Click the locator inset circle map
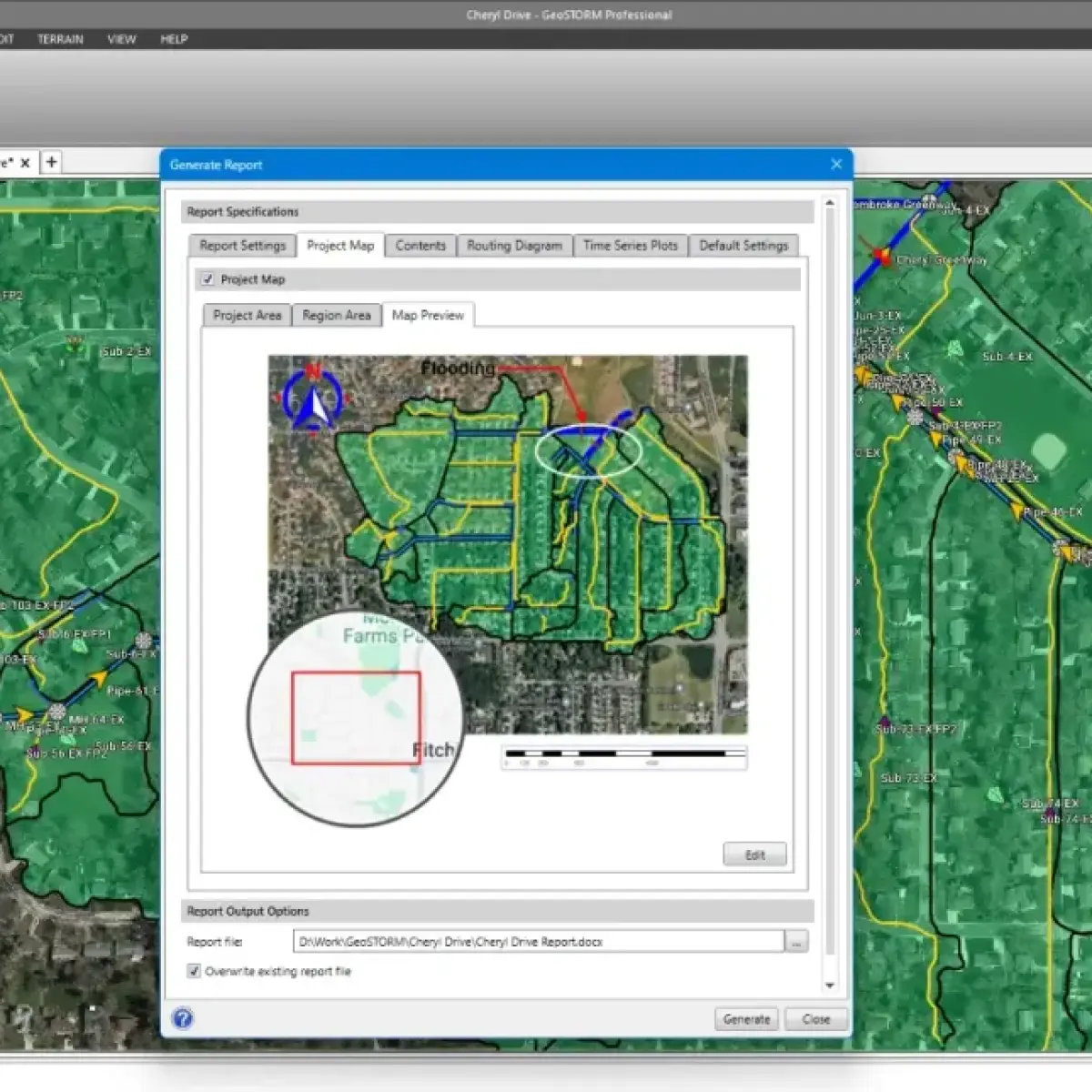Screen dimensions: 1092x1092 pos(355,719)
